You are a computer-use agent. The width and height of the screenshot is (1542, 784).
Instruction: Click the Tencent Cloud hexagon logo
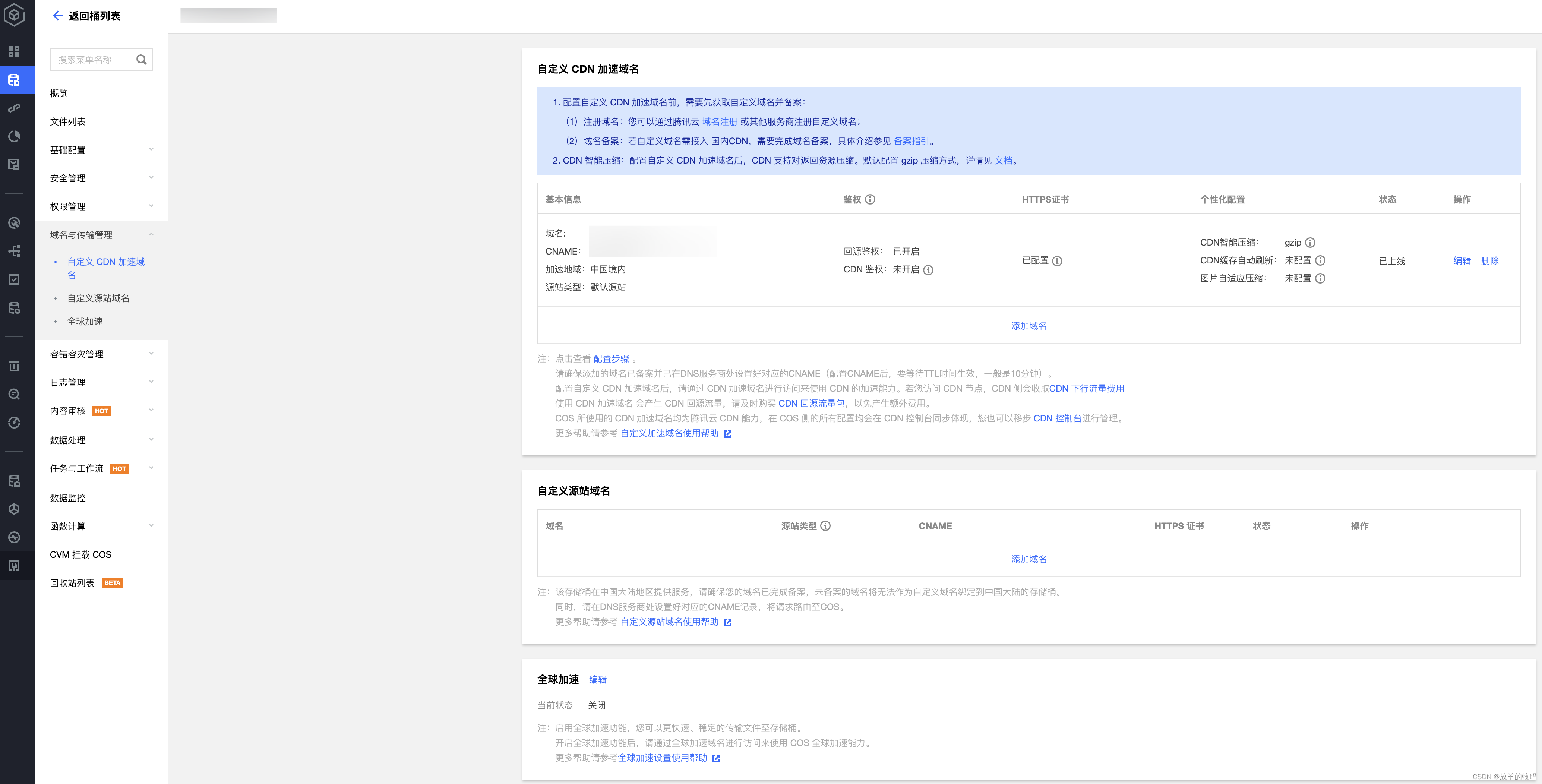(x=15, y=15)
